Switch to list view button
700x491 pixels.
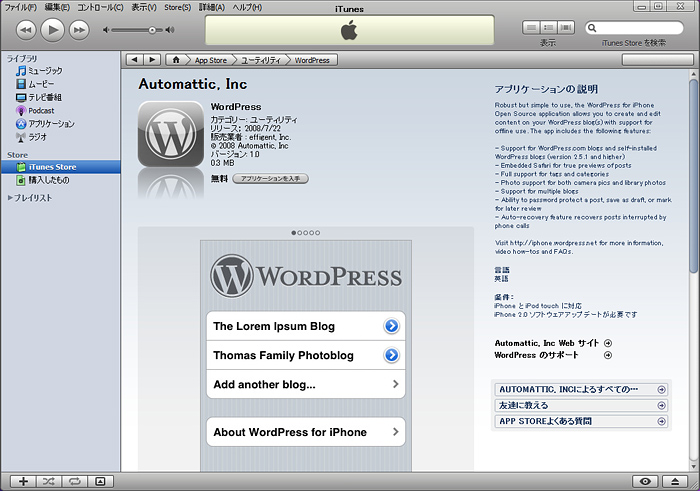point(531,28)
